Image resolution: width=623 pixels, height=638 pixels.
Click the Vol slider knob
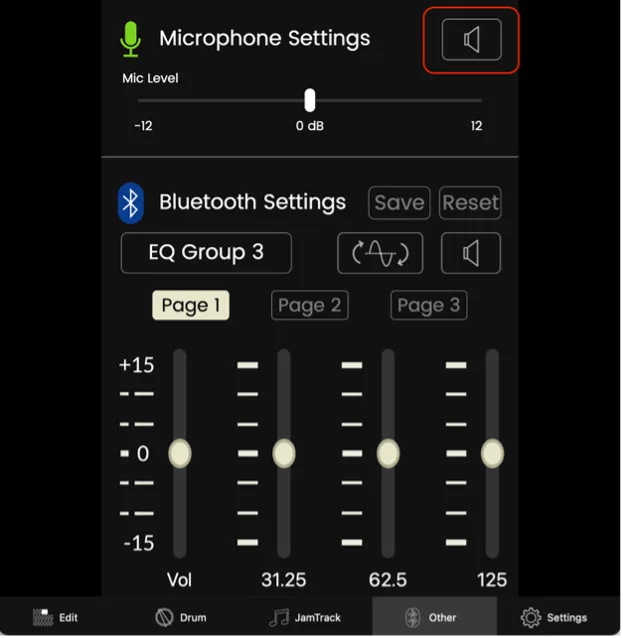click(180, 454)
